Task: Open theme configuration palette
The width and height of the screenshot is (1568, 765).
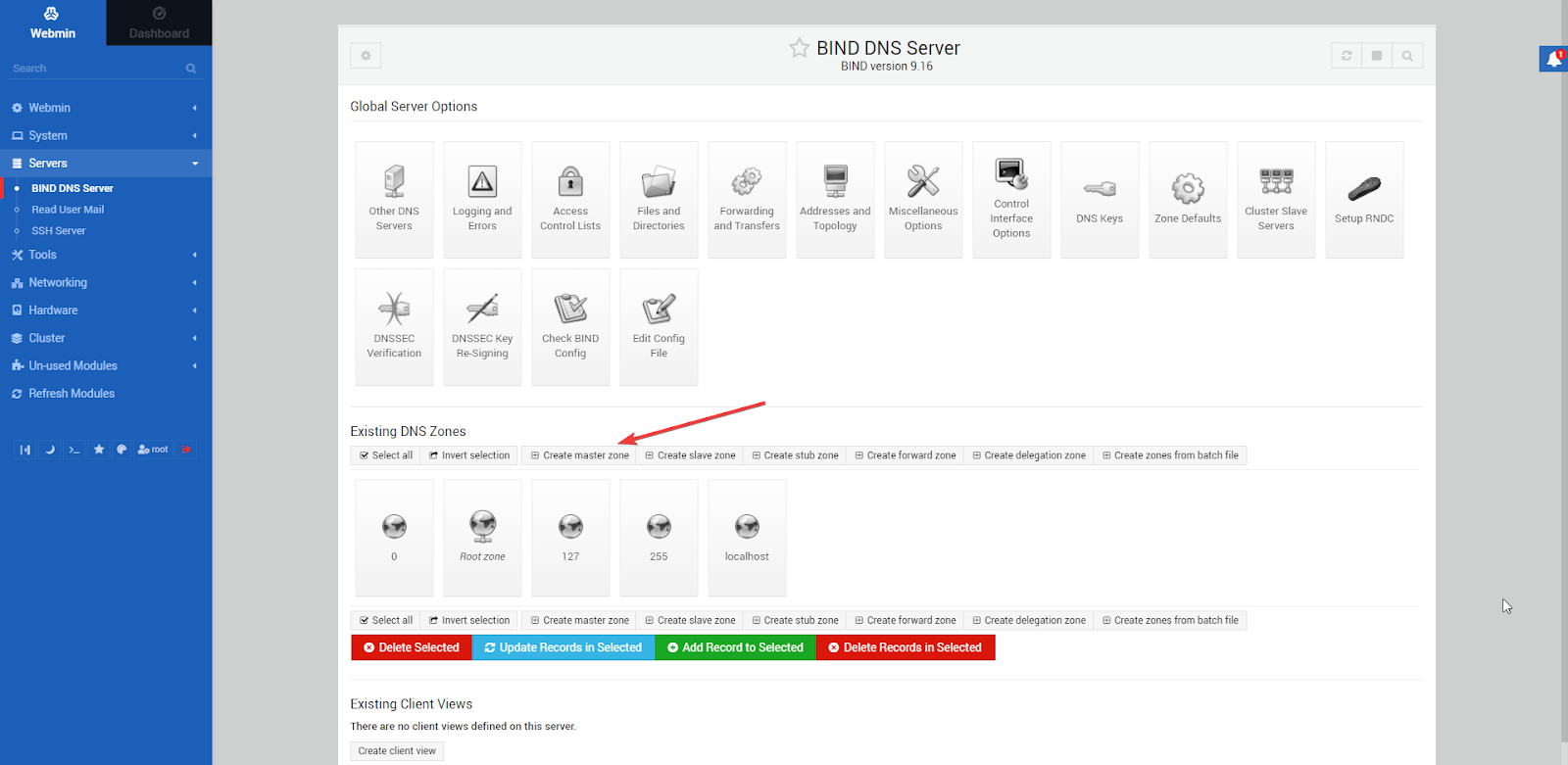Action: pos(122,450)
